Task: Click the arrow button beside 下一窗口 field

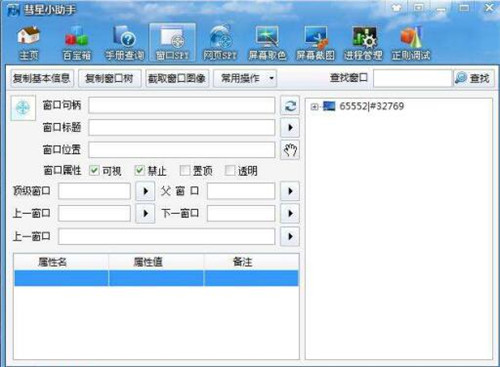Action: pos(290,213)
